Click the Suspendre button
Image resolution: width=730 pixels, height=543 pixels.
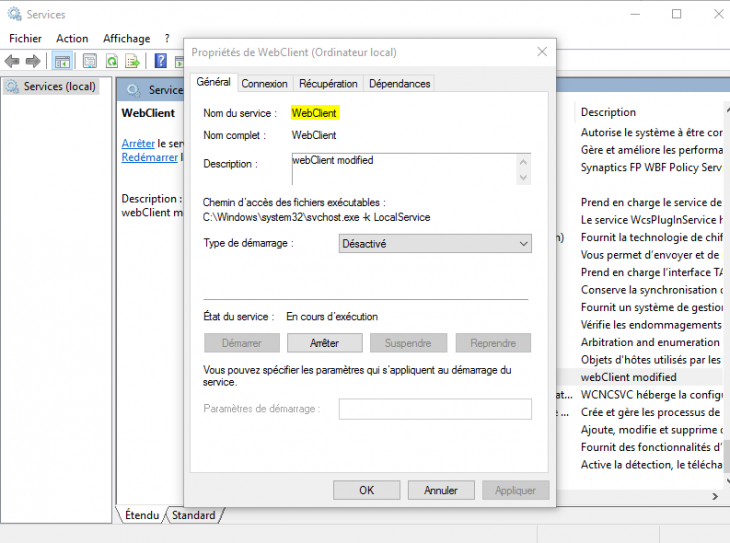click(x=408, y=343)
